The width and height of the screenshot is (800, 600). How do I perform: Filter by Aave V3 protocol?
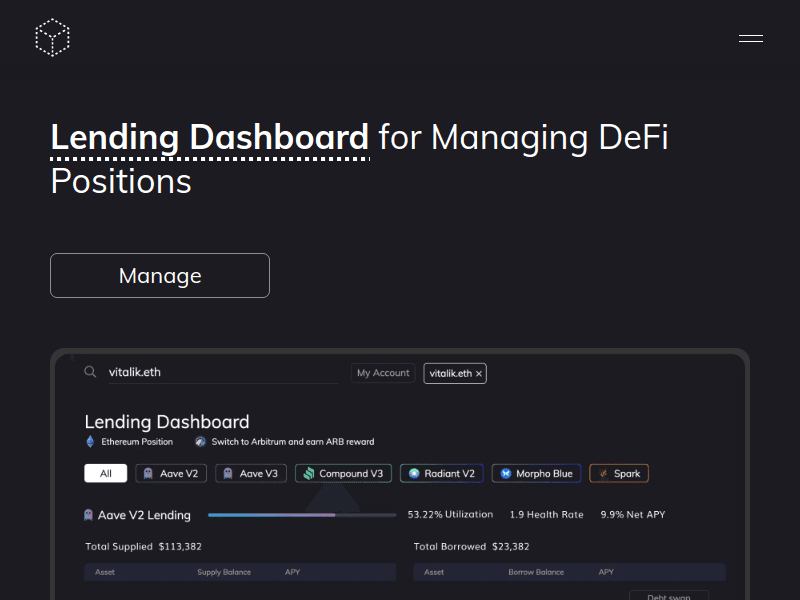click(251, 473)
